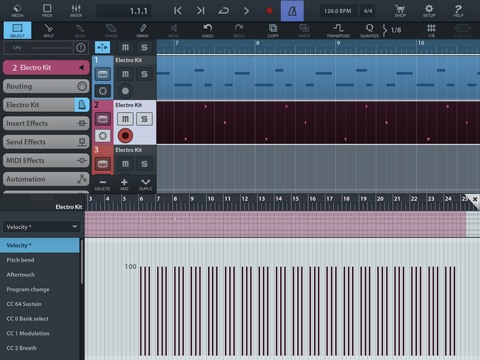Viewport: 480px width, 360px height.
Task: Mute track 3 Electro Kit
Action: pos(125,164)
